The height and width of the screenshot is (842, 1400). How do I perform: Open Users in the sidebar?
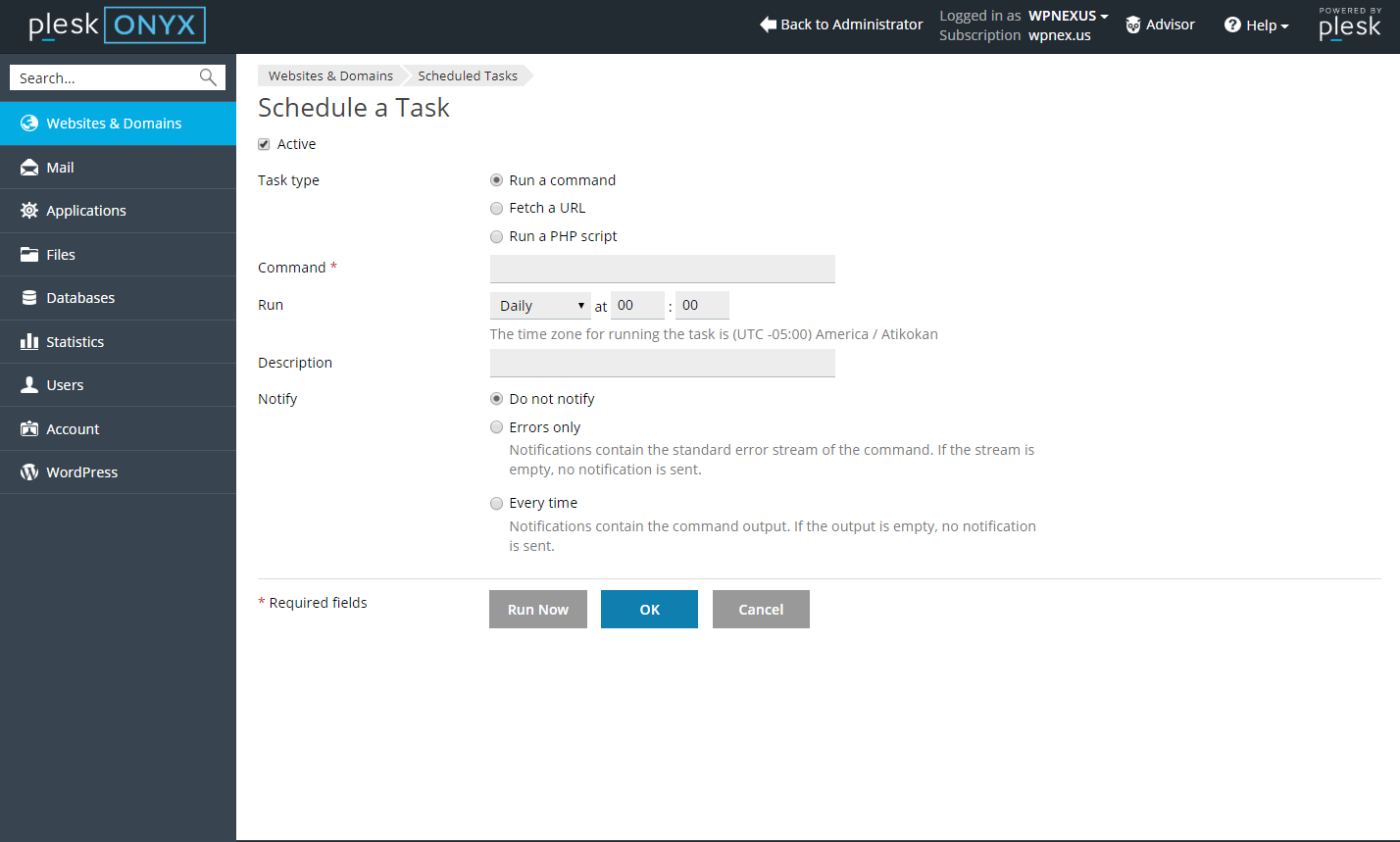118,385
